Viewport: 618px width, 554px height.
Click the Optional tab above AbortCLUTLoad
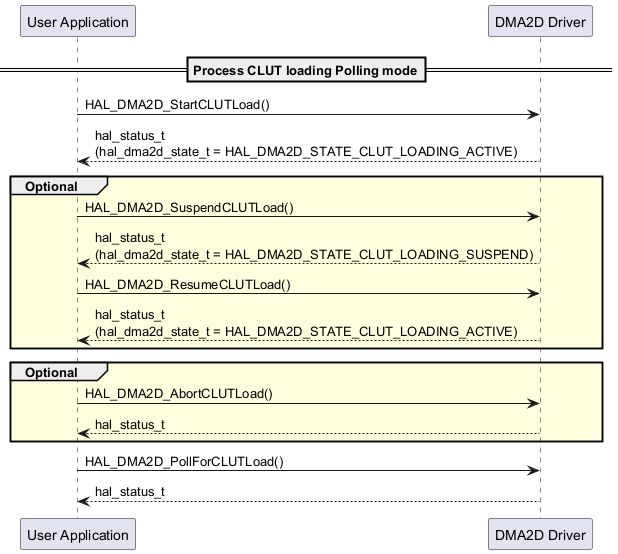(52, 372)
